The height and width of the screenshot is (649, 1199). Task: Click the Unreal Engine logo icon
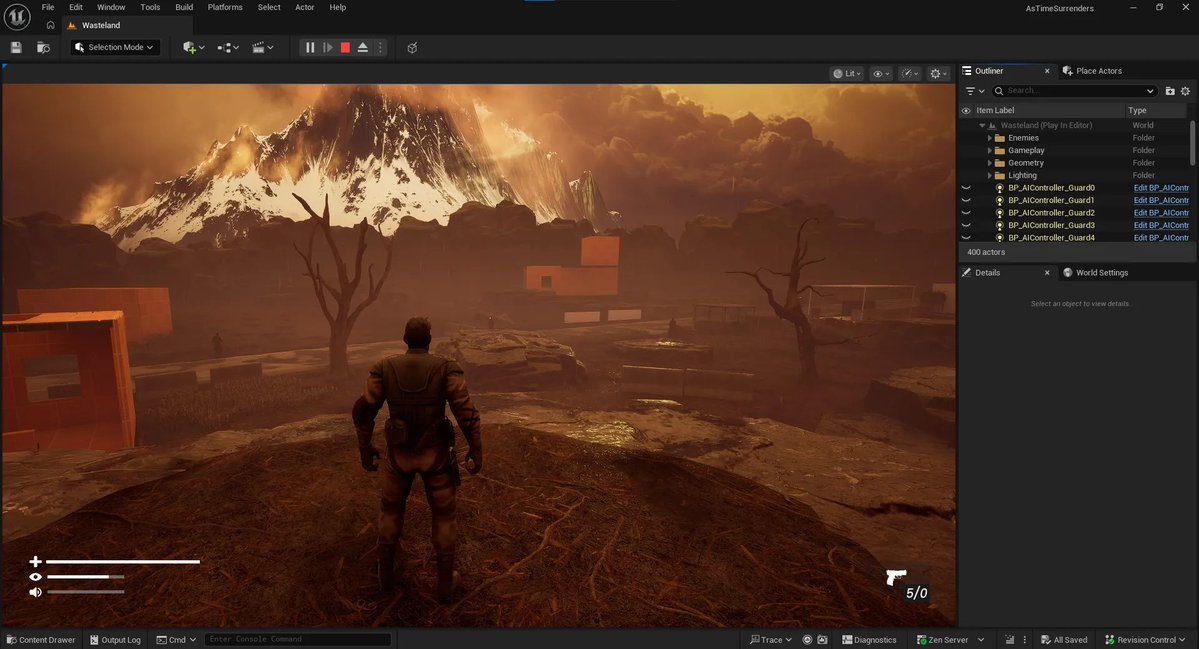[17, 16]
